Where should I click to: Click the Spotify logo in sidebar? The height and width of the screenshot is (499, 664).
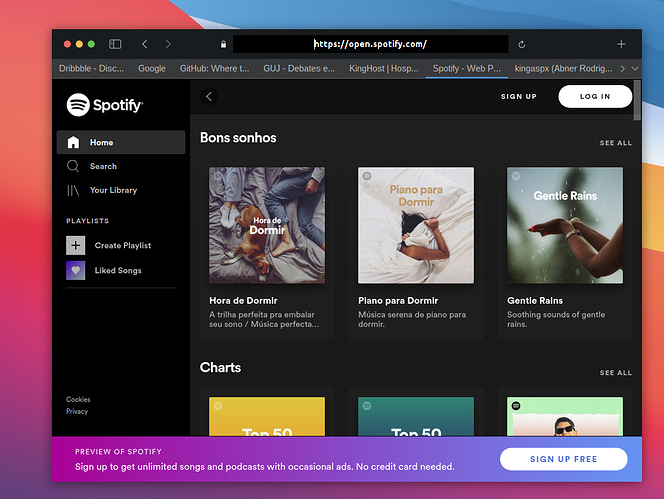(105, 105)
